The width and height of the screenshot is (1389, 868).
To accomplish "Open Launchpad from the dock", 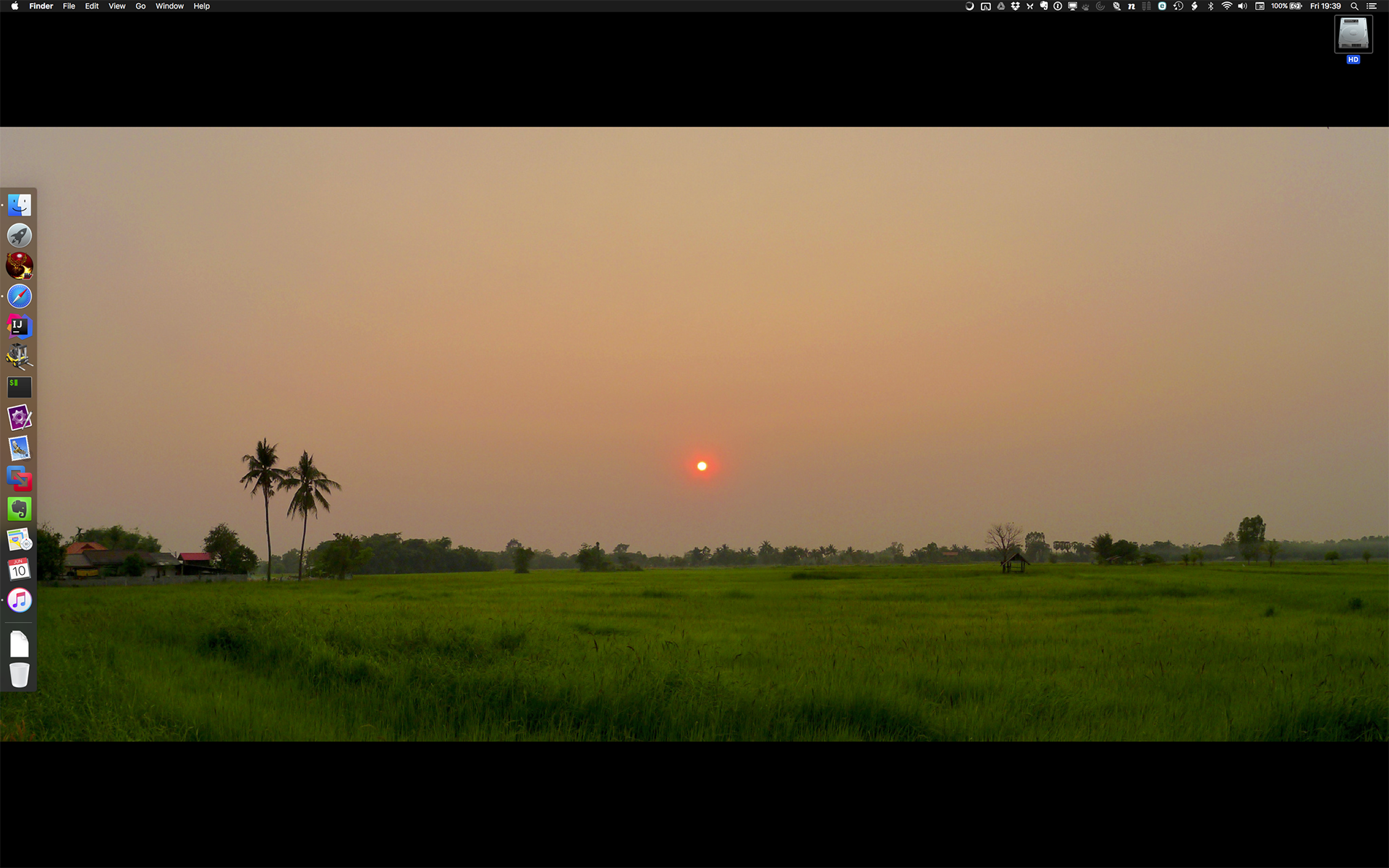I will click(20, 236).
